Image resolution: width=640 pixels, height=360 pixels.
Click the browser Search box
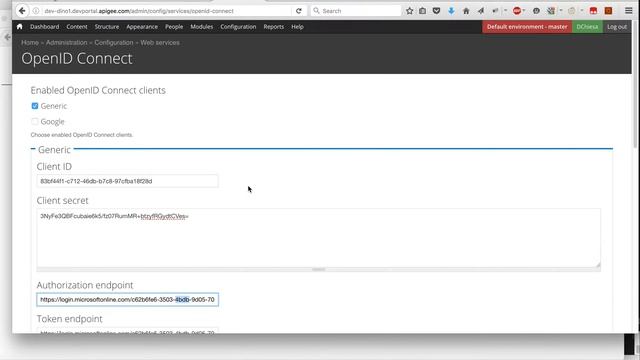click(x=356, y=11)
